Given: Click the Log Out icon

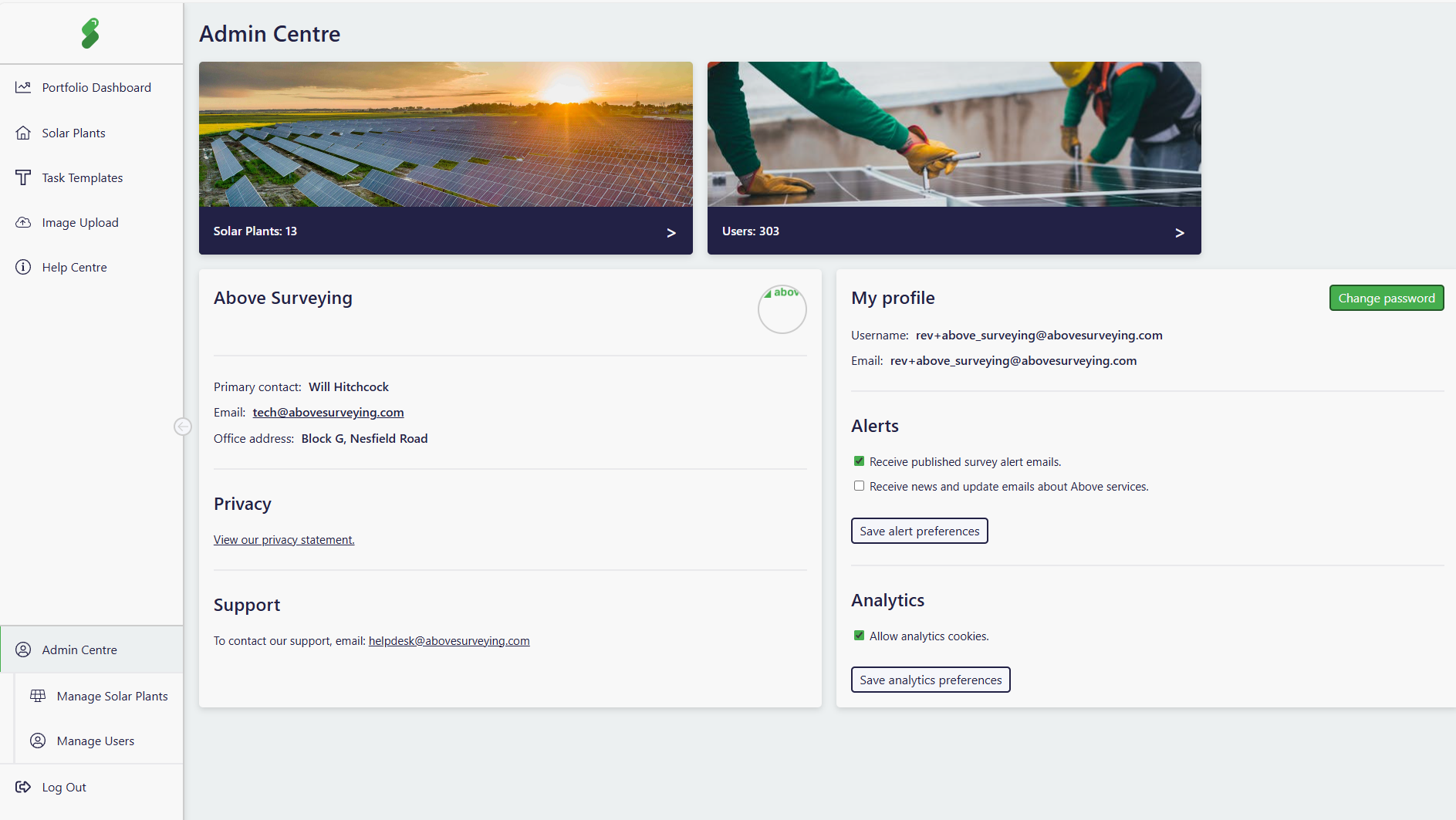Looking at the screenshot, I should tap(23, 787).
